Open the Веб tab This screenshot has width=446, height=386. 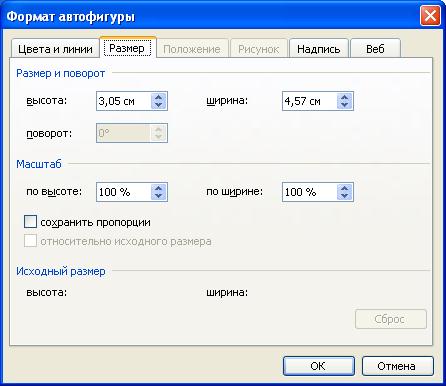pyautogui.click(x=375, y=49)
